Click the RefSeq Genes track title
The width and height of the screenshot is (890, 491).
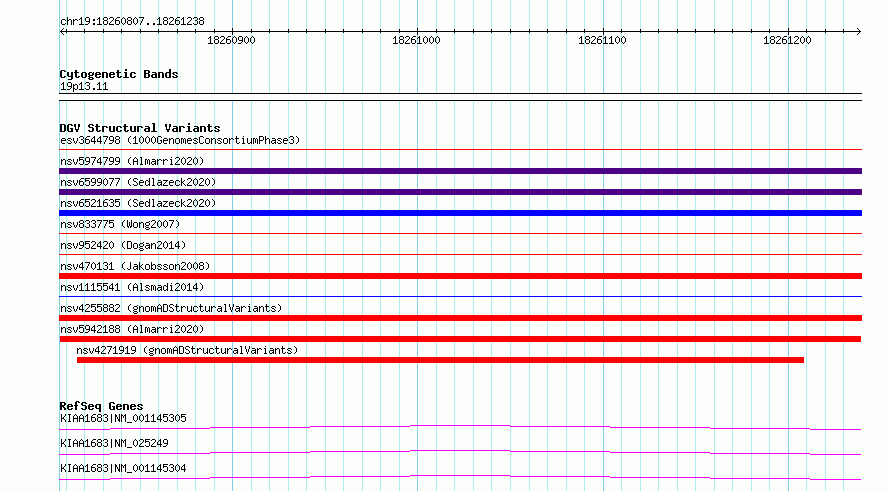coord(101,406)
